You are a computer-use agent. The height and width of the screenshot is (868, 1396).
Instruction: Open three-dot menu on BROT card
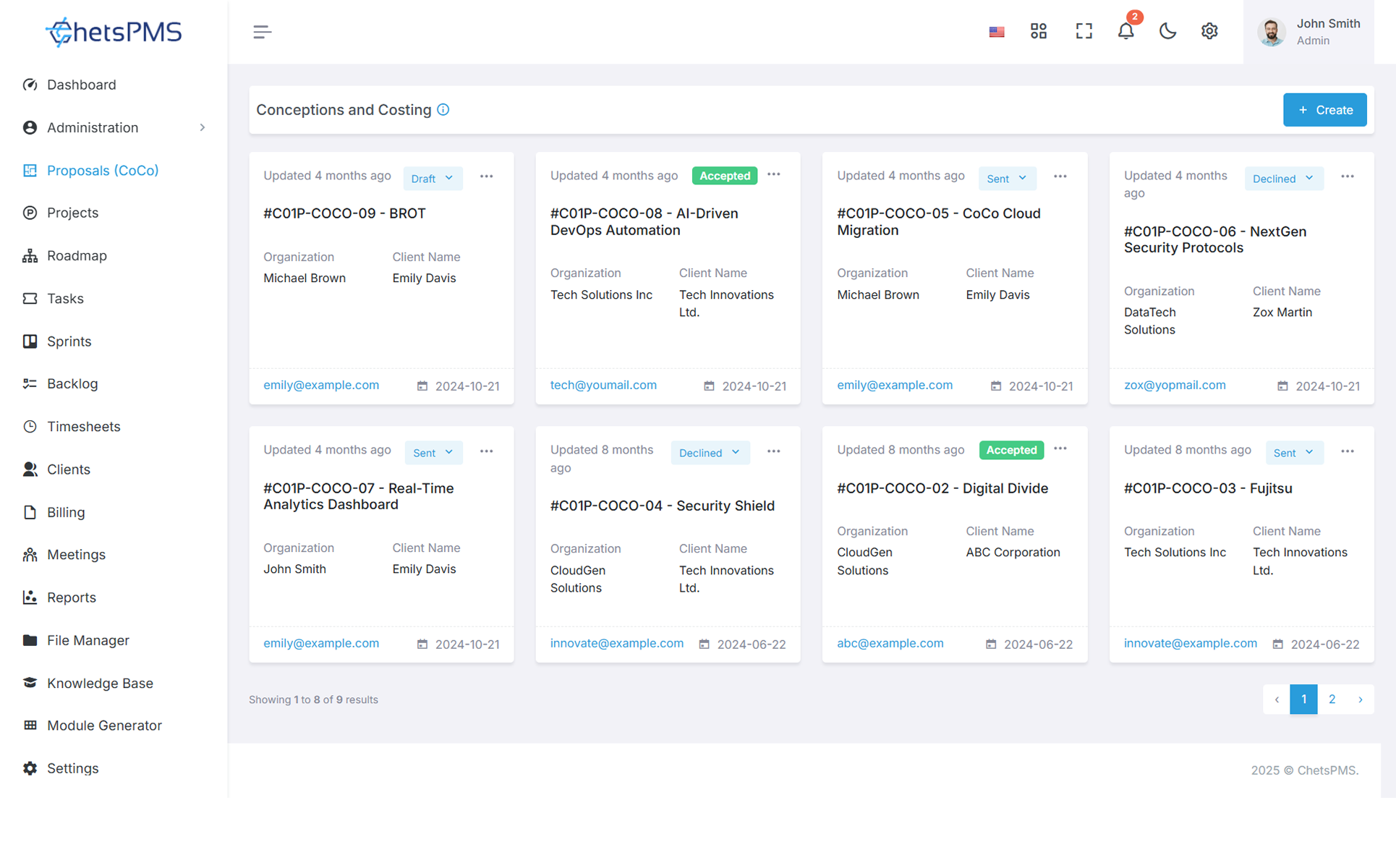[x=487, y=176]
